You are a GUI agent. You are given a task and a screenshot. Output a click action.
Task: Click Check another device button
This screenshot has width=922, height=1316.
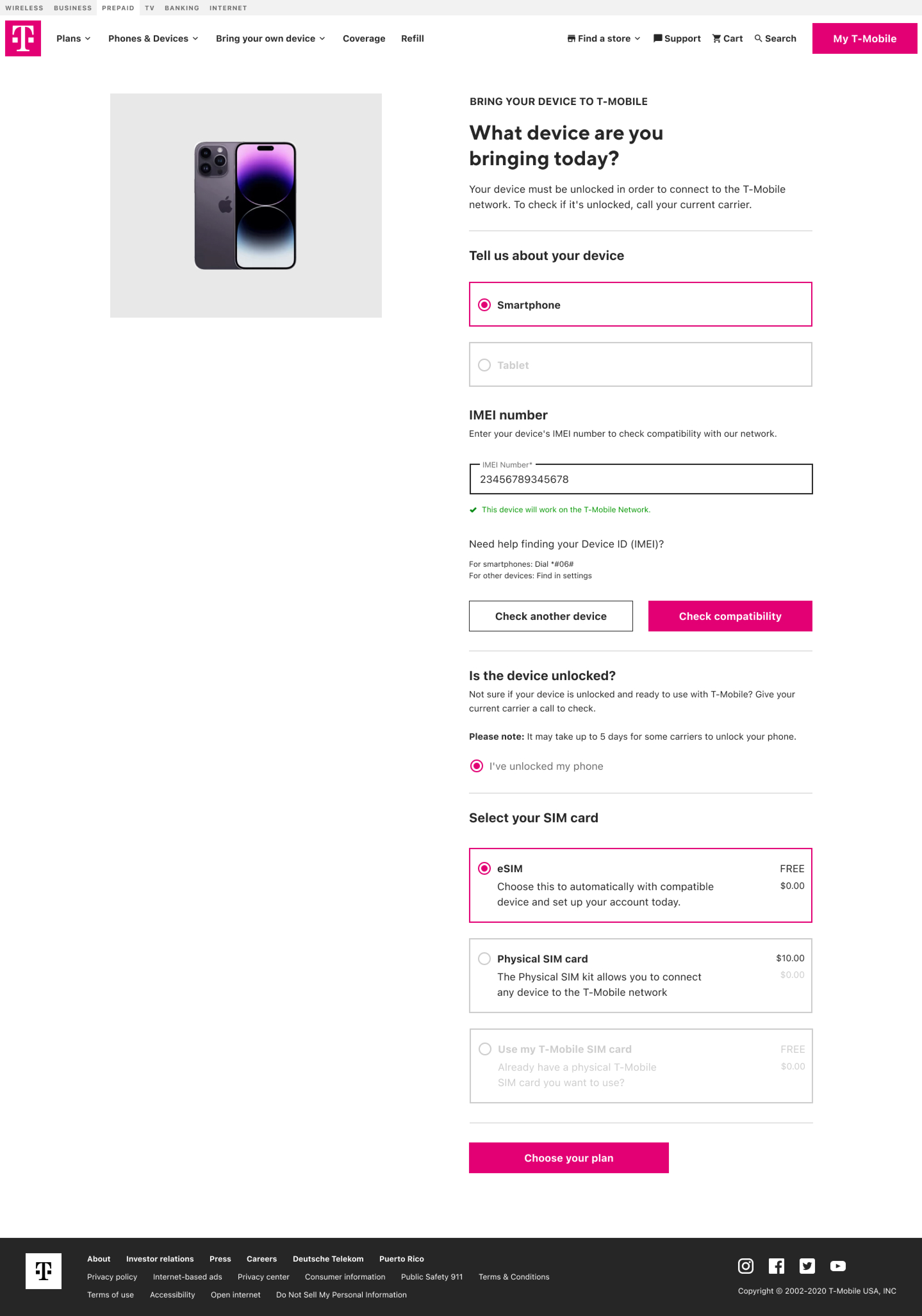click(550, 616)
